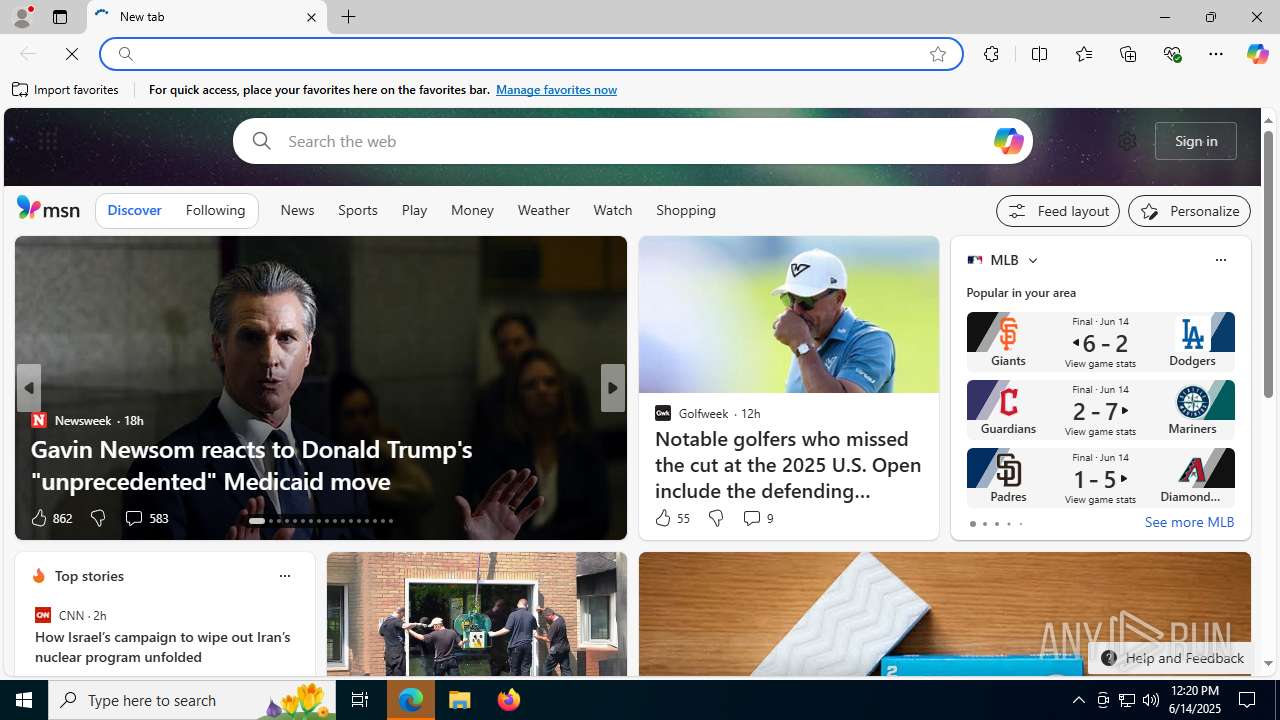Open the MSN apps grid launcher
The height and width of the screenshot is (720, 1280).
(47, 141)
